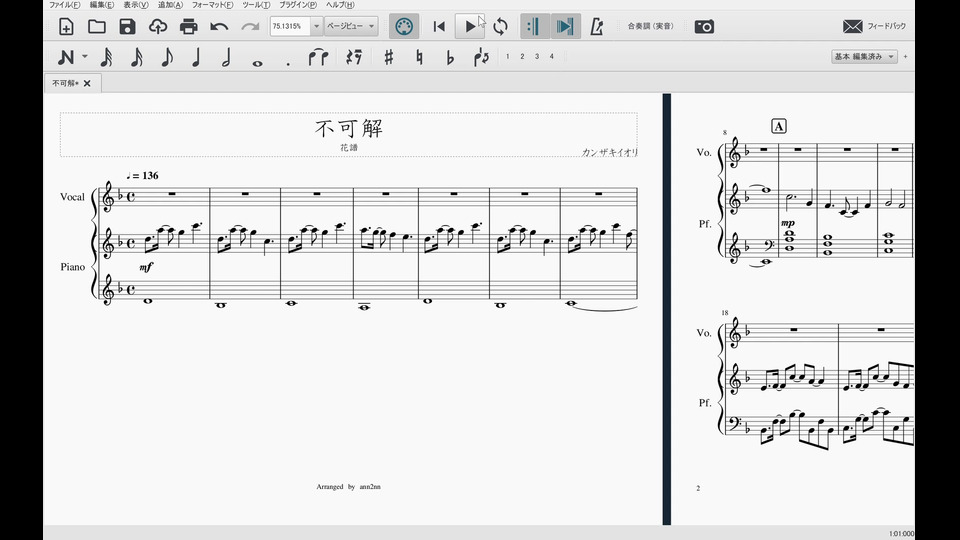The height and width of the screenshot is (540, 960).
Task: Toggle loop playback
Action: point(500,26)
